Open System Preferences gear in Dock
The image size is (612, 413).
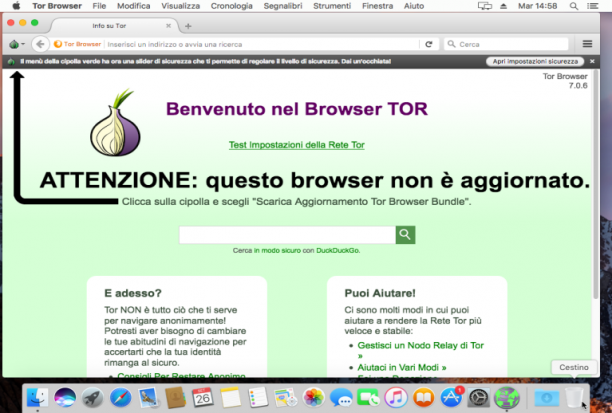click(x=479, y=398)
